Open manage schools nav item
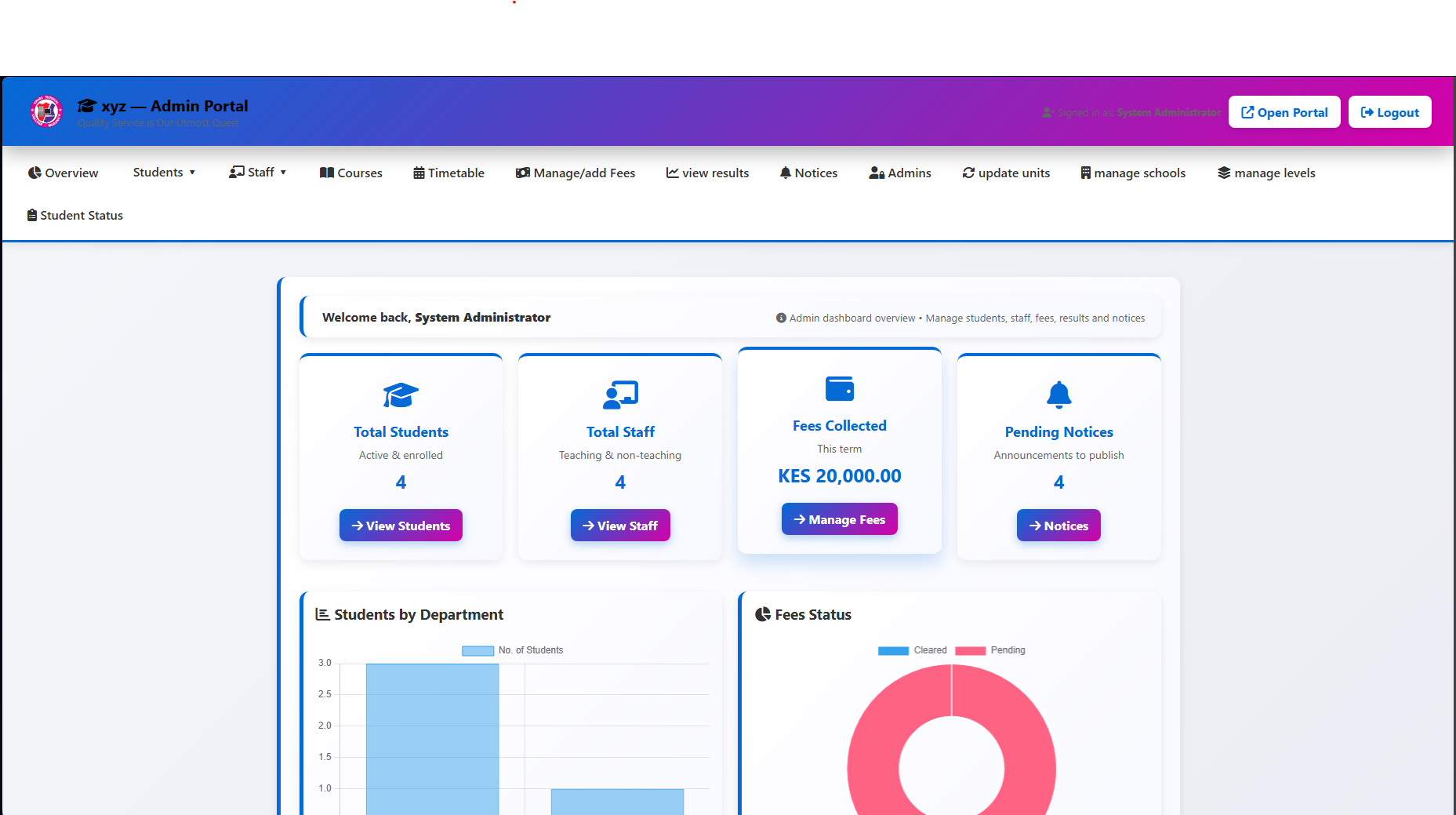Viewport: 1456px width, 815px height. [1134, 173]
